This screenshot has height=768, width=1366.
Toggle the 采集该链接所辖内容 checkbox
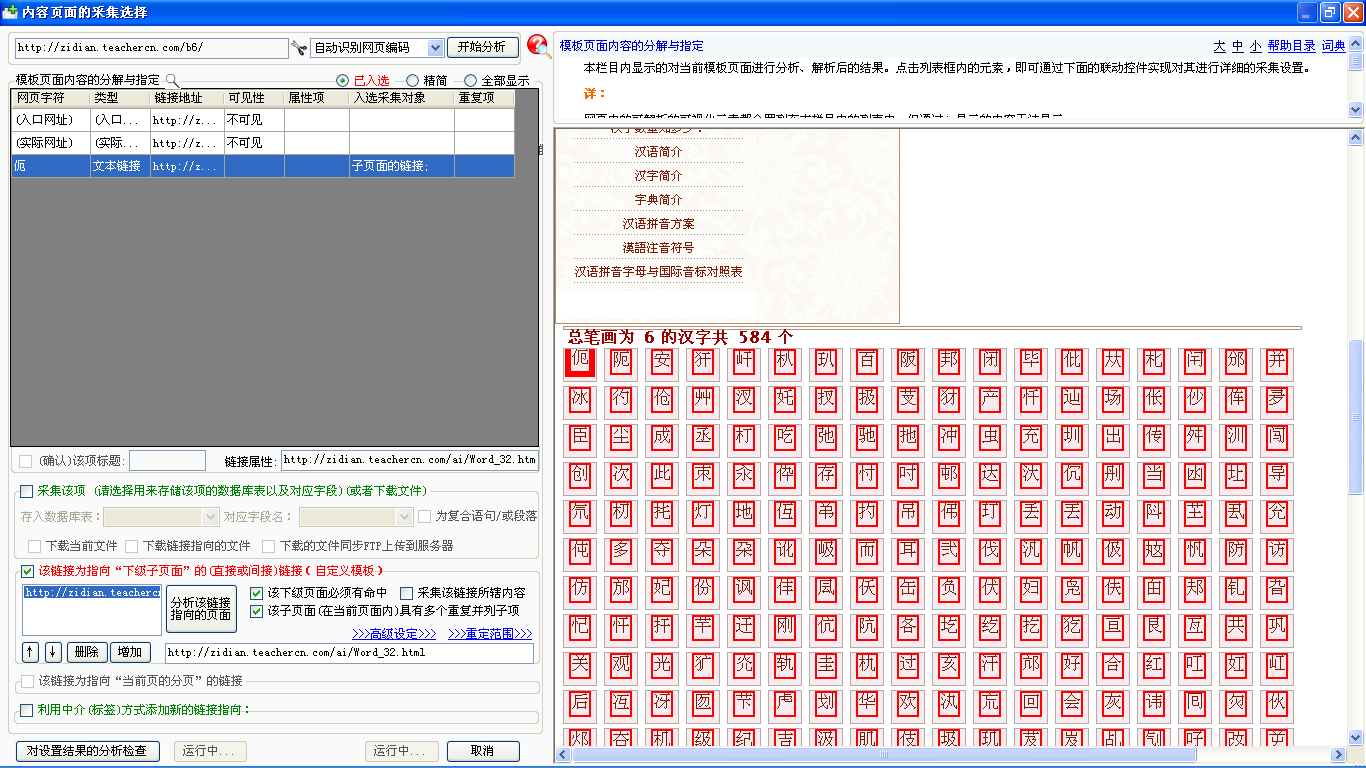(406, 593)
